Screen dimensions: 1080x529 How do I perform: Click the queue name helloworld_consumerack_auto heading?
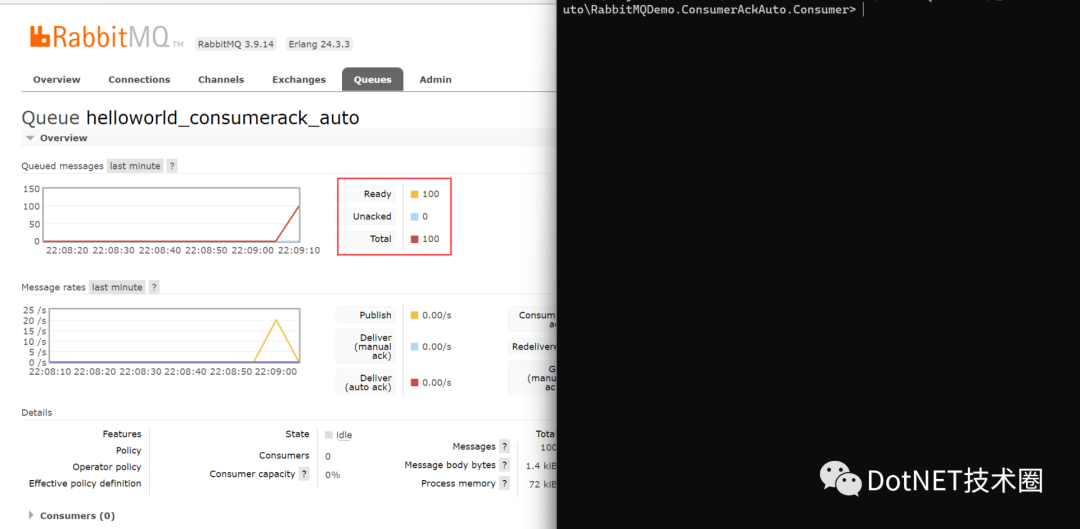click(x=222, y=118)
